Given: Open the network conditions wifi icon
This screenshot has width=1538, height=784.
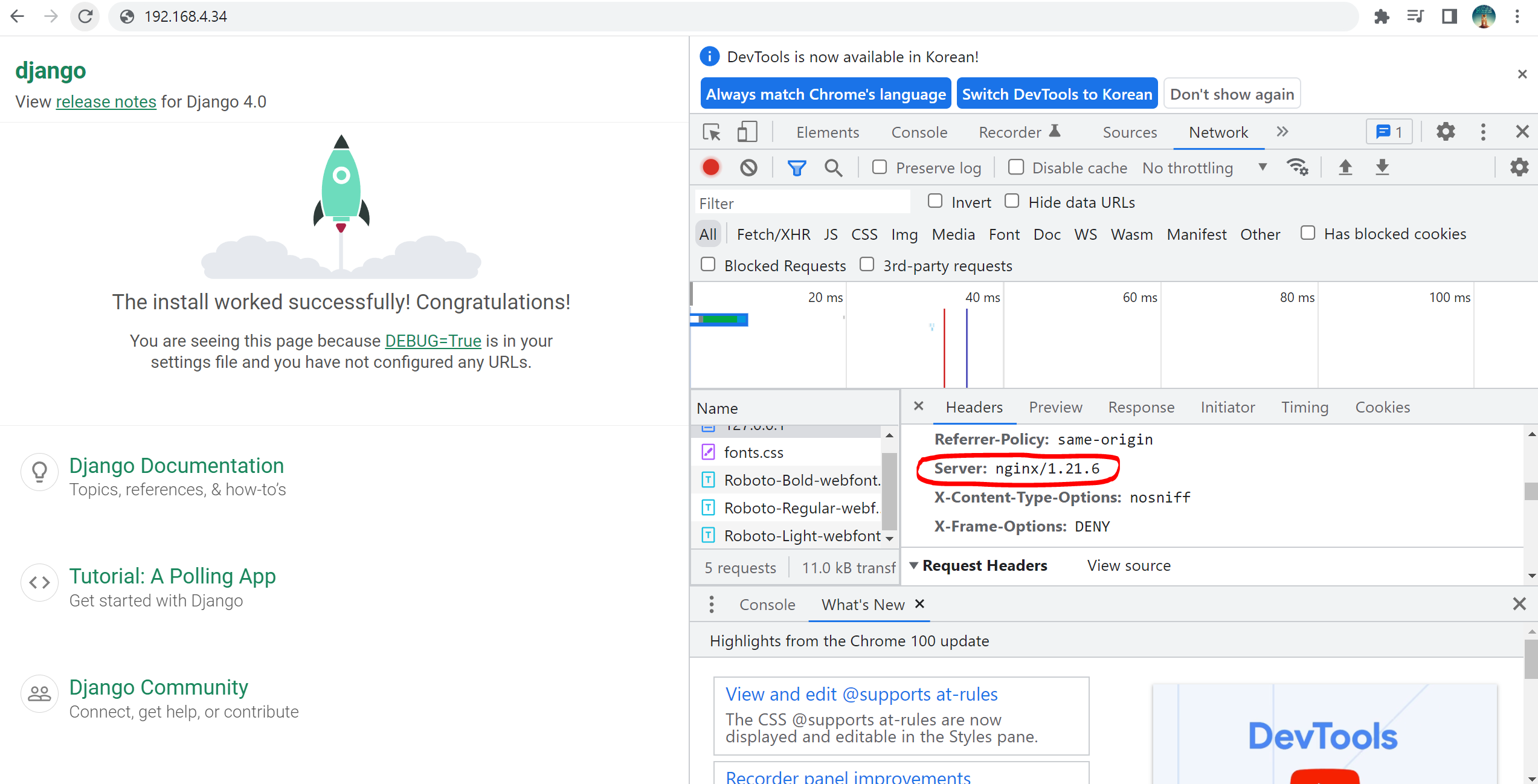Looking at the screenshot, I should 1296,167.
